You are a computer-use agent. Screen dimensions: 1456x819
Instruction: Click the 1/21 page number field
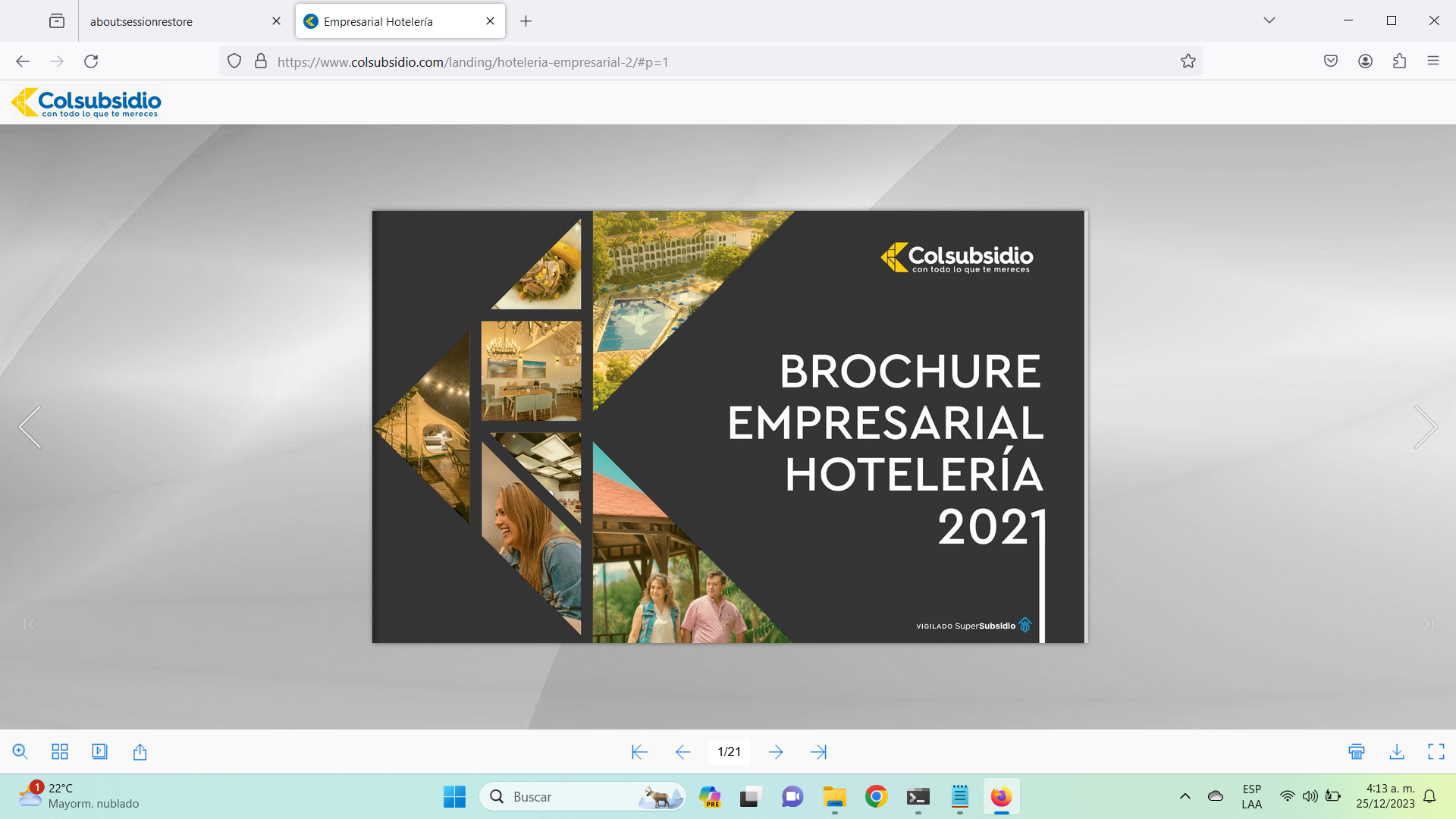pyautogui.click(x=729, y=752)
